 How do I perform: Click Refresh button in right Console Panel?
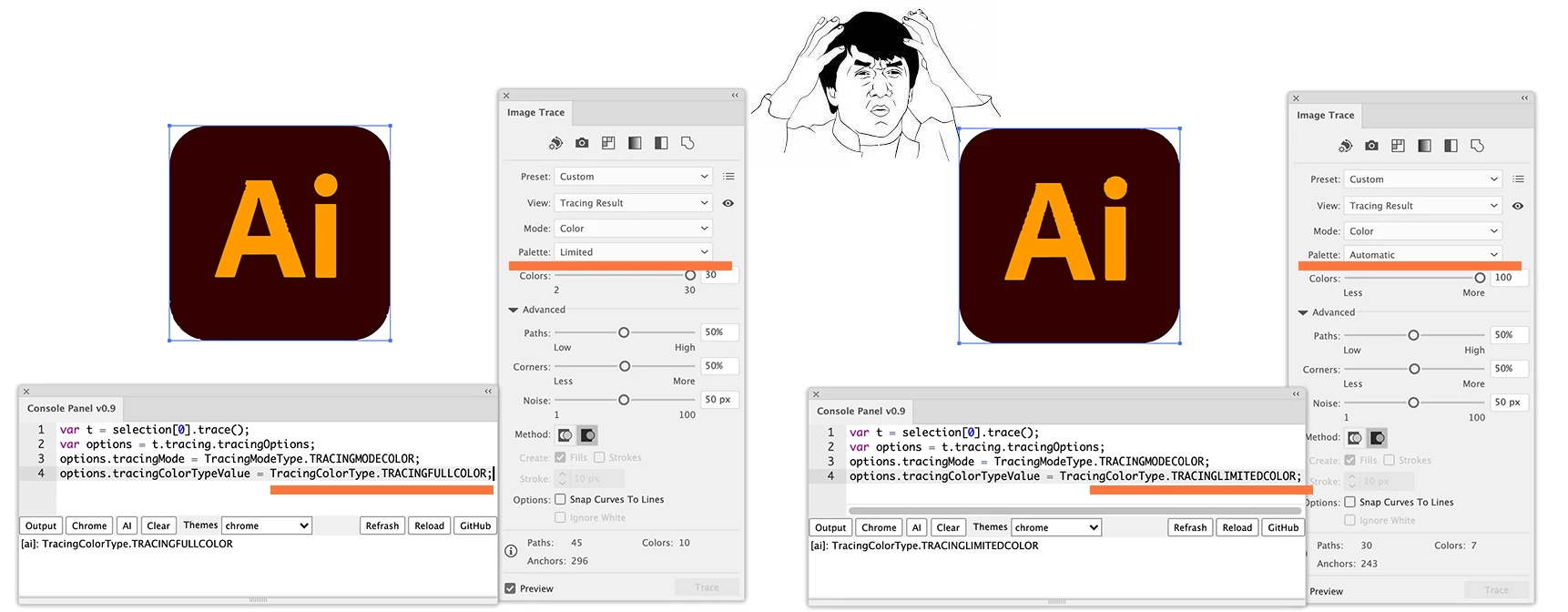(1190, 527)
